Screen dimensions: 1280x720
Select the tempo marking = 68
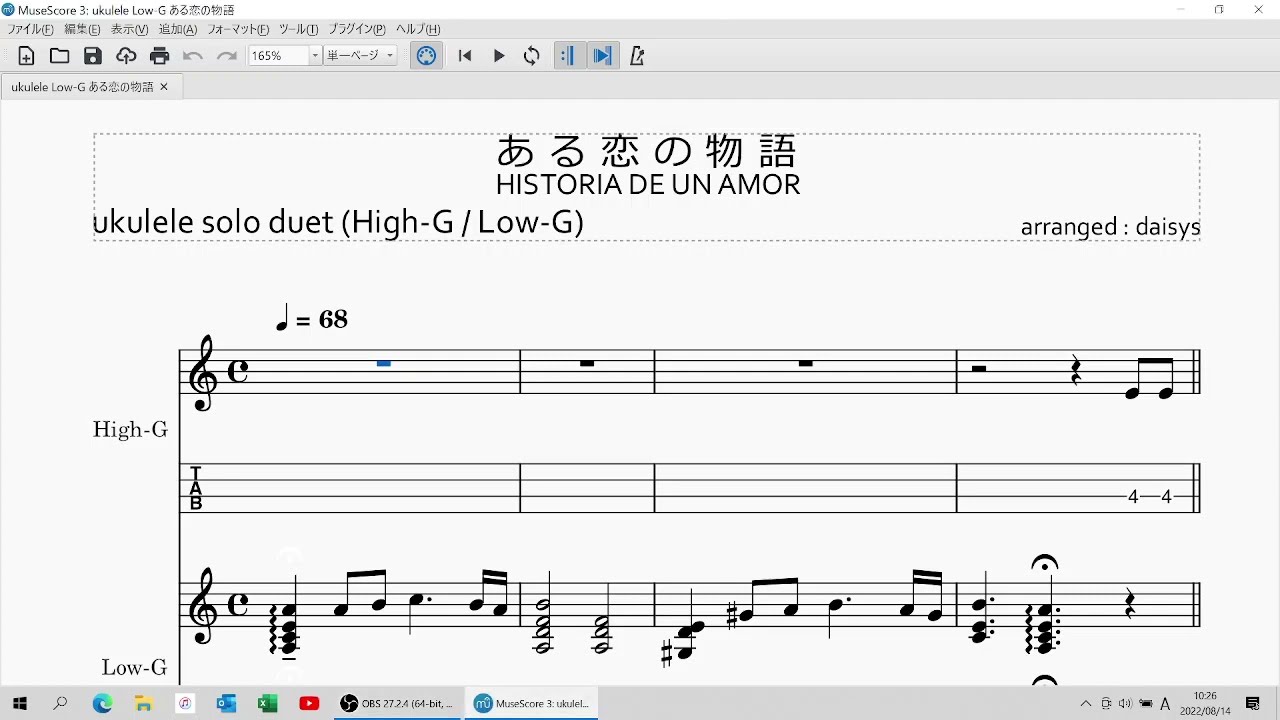point(312,319)
